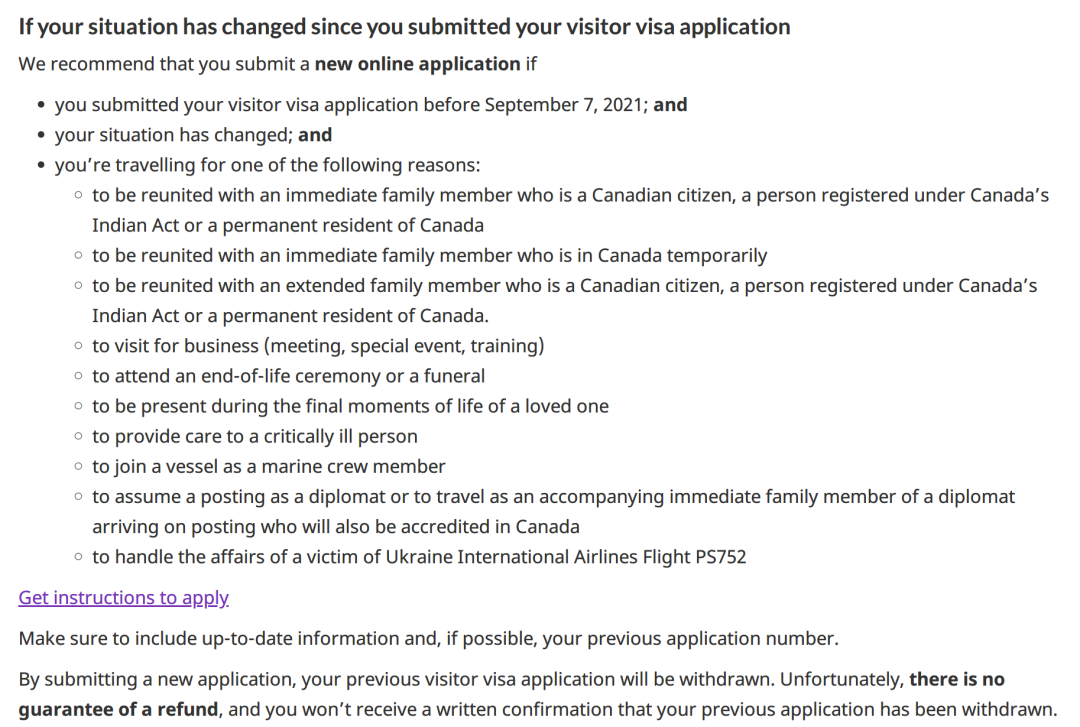Click the "immediate family member who is in Canada temporarily" item
The height and width of the screenshot is (727, 1080).
click(429, 256)
